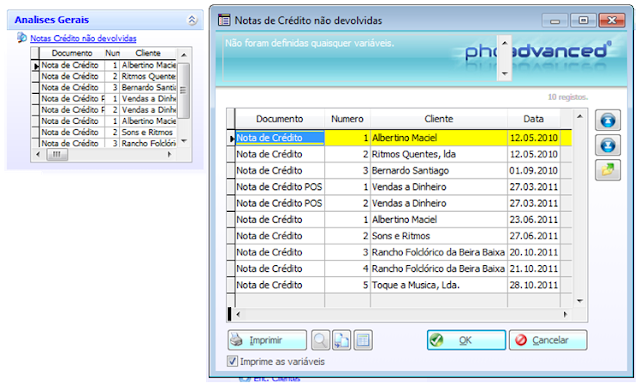
Task: Select the highlighted Albertino Maciel cell dated 12.05.2010
Action: [439, 138]
